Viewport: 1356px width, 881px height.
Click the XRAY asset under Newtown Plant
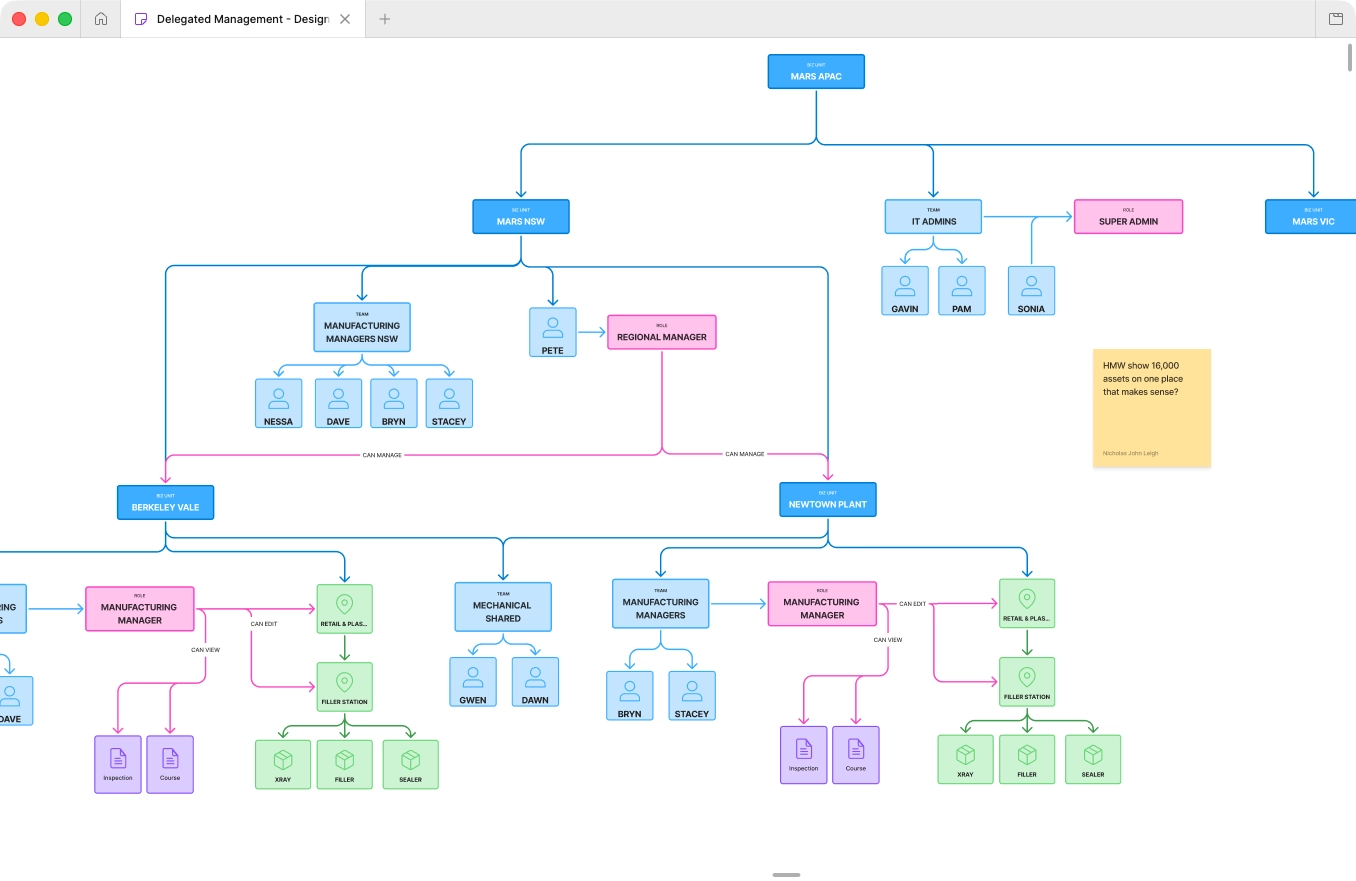965,759
